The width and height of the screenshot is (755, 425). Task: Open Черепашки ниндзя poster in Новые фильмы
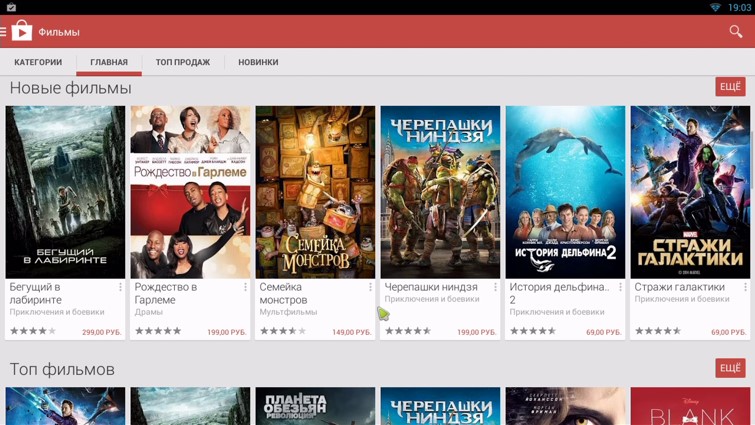pyautogui.click(x=440, y=192)
